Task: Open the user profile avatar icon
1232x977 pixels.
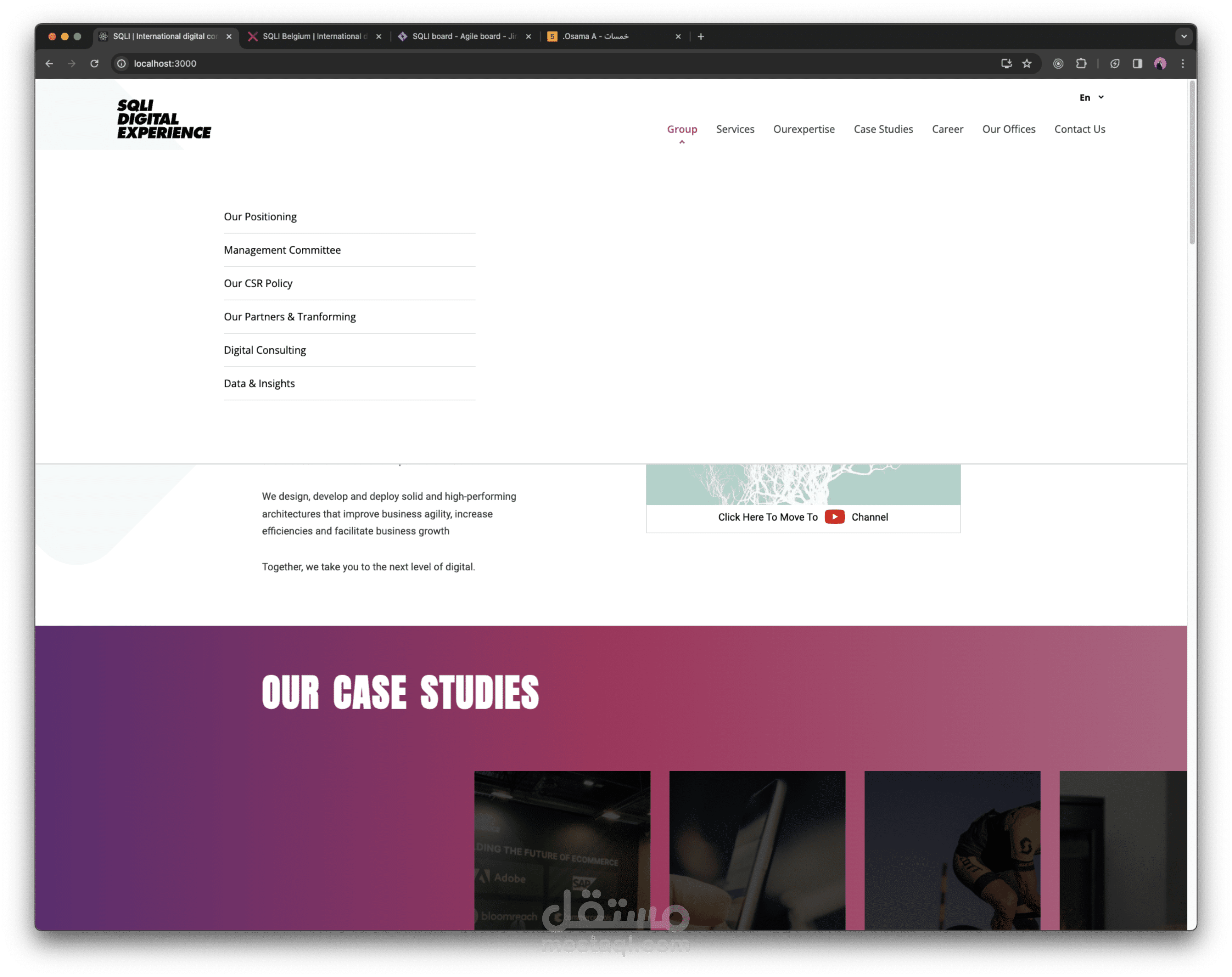Action: click(1160, 64)
